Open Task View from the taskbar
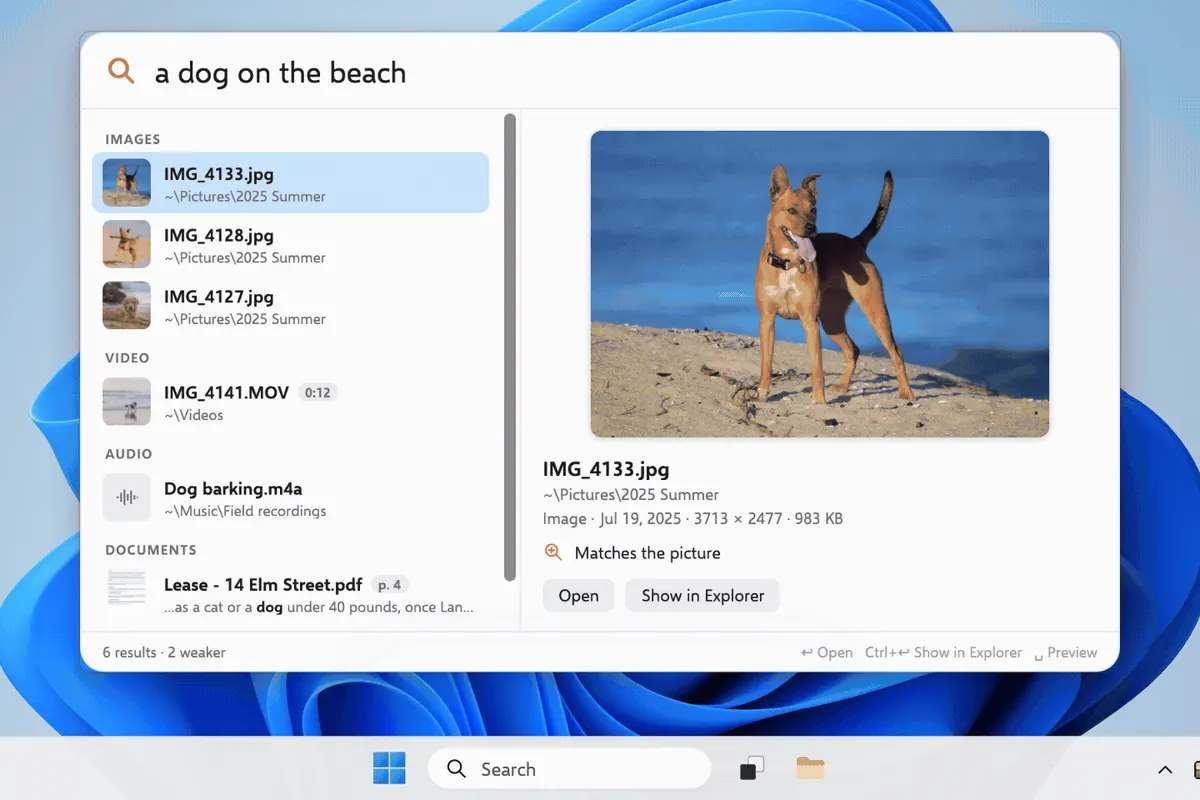Screen dimensions: 1200x800 (x=752, y=768)
